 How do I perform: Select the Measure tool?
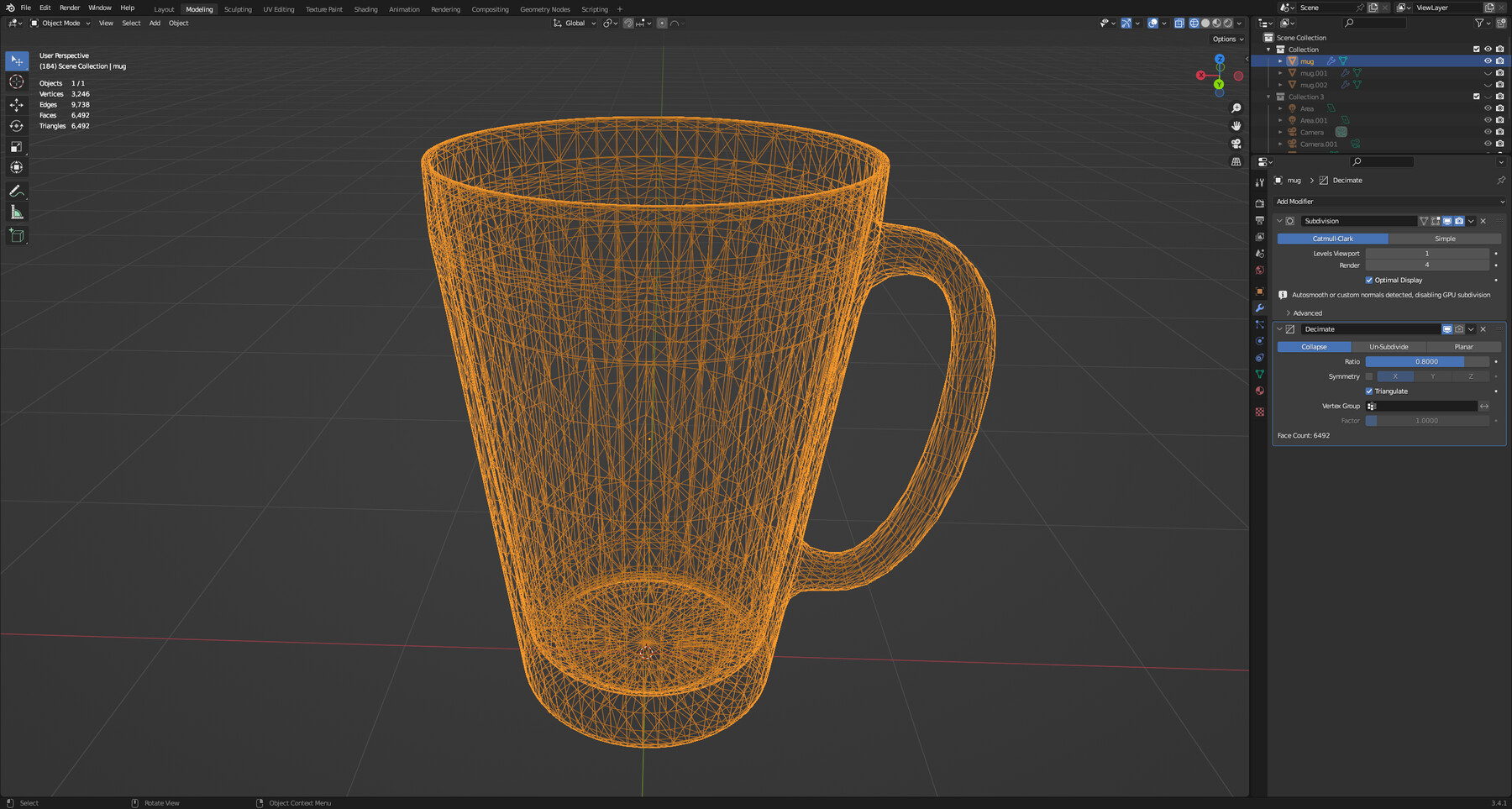point(17,212)
